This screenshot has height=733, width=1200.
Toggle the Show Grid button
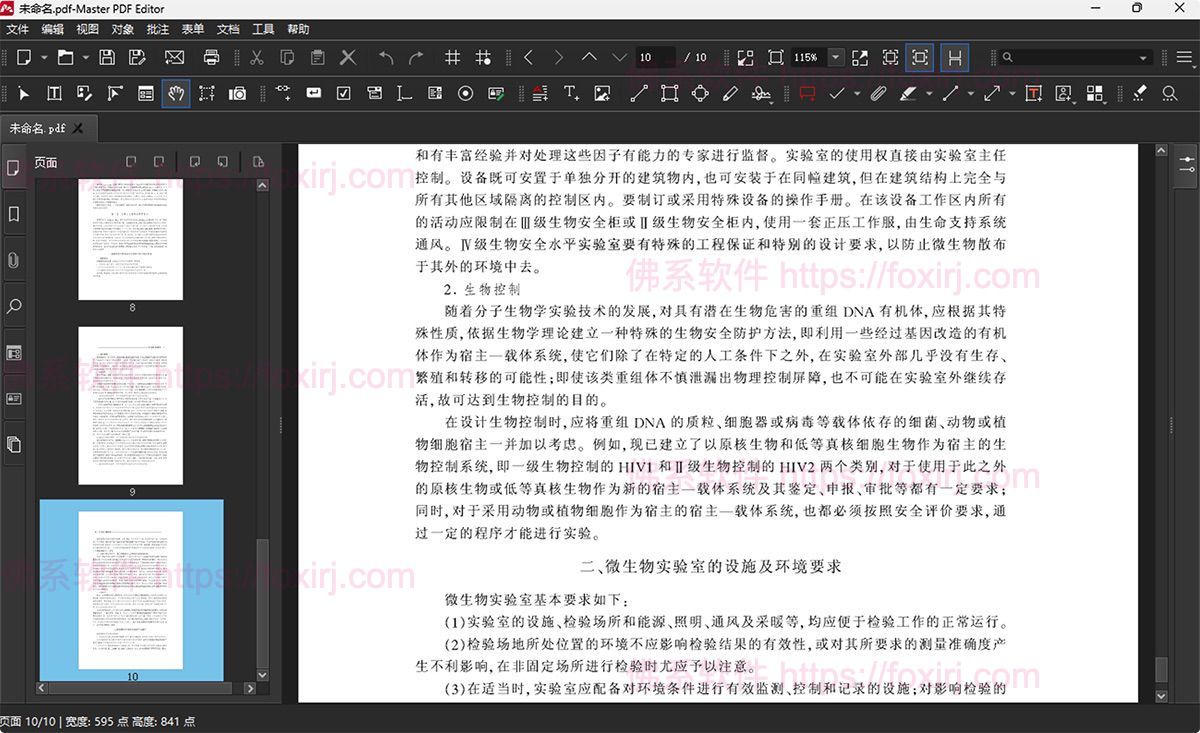click(452, 57)
